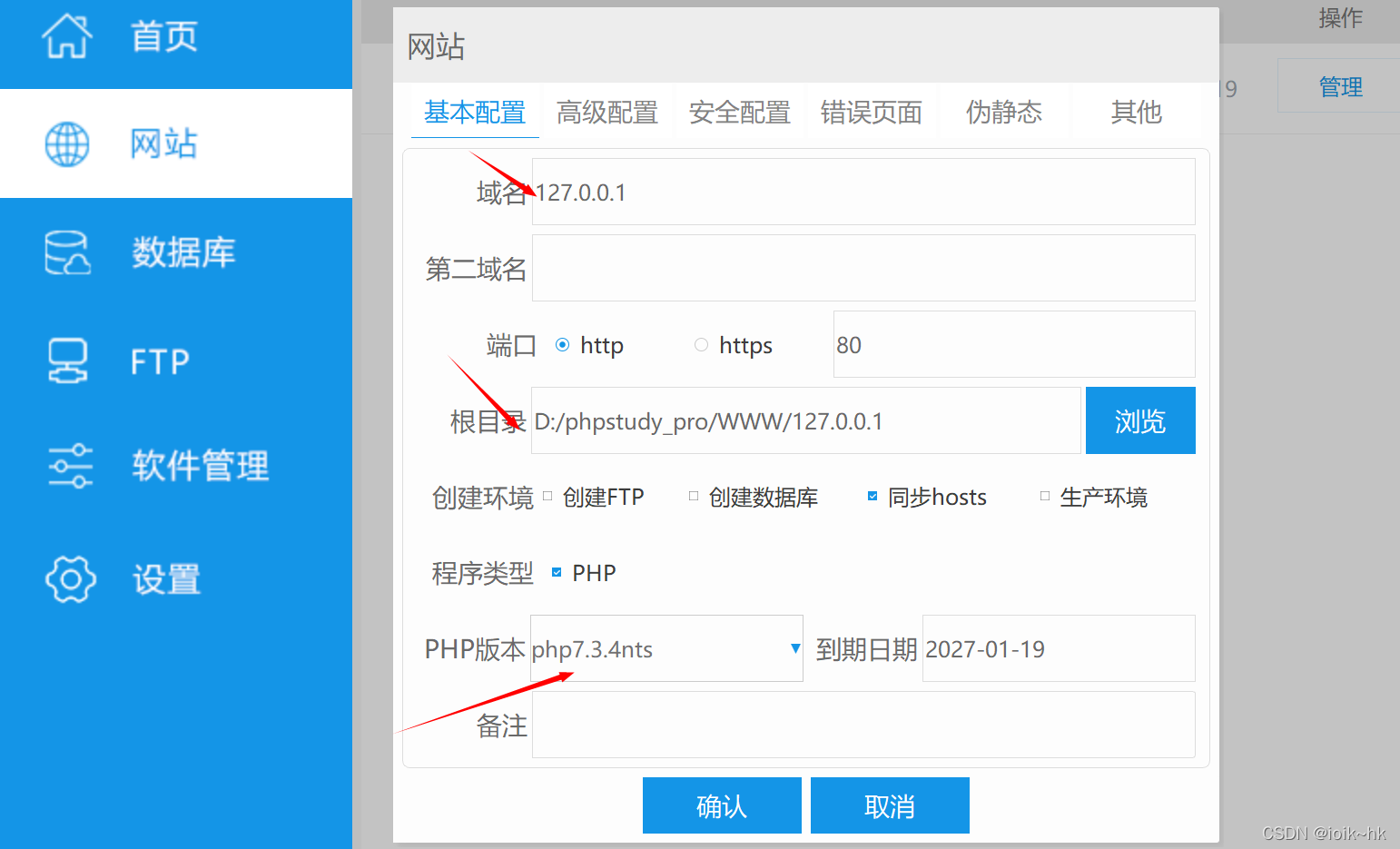Open the 数据库 database section

tap(66, 252)
